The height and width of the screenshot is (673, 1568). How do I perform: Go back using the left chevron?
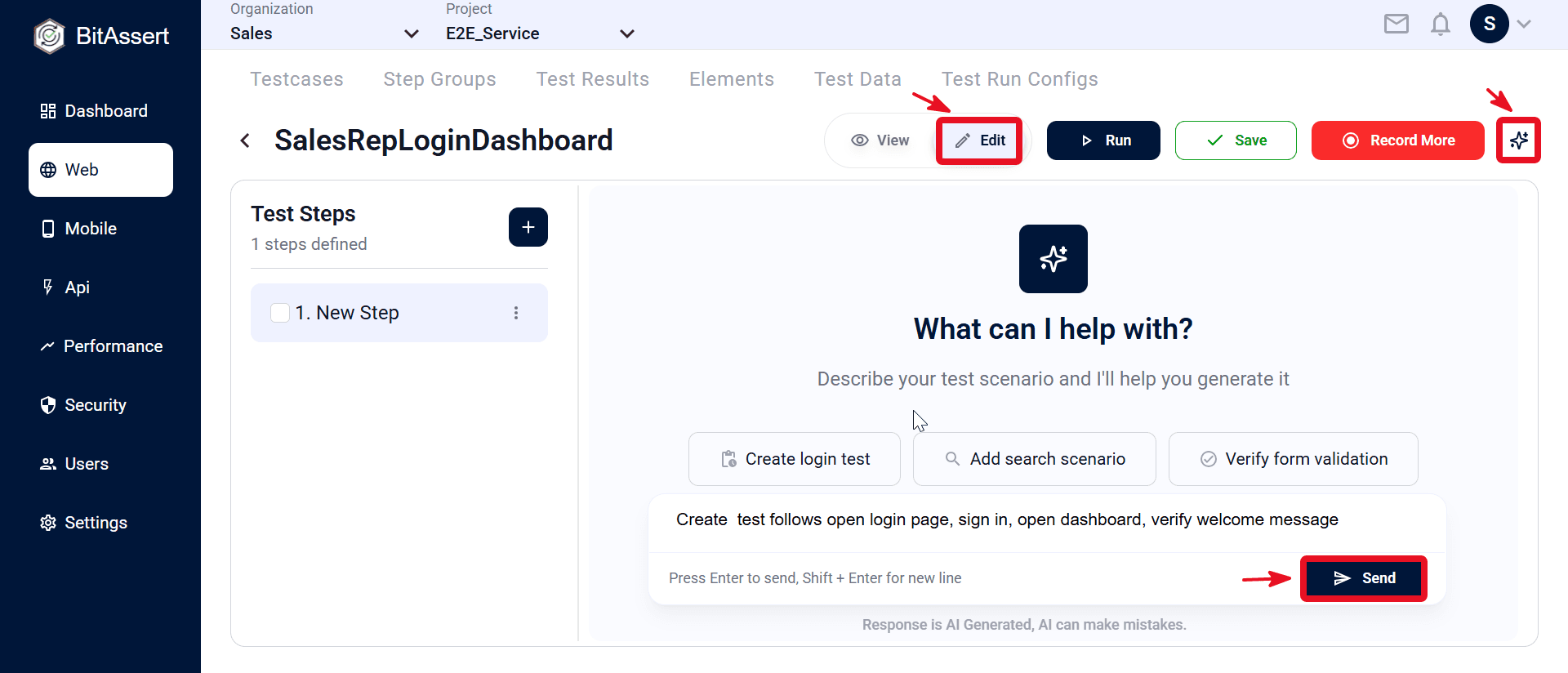[245, 140]
